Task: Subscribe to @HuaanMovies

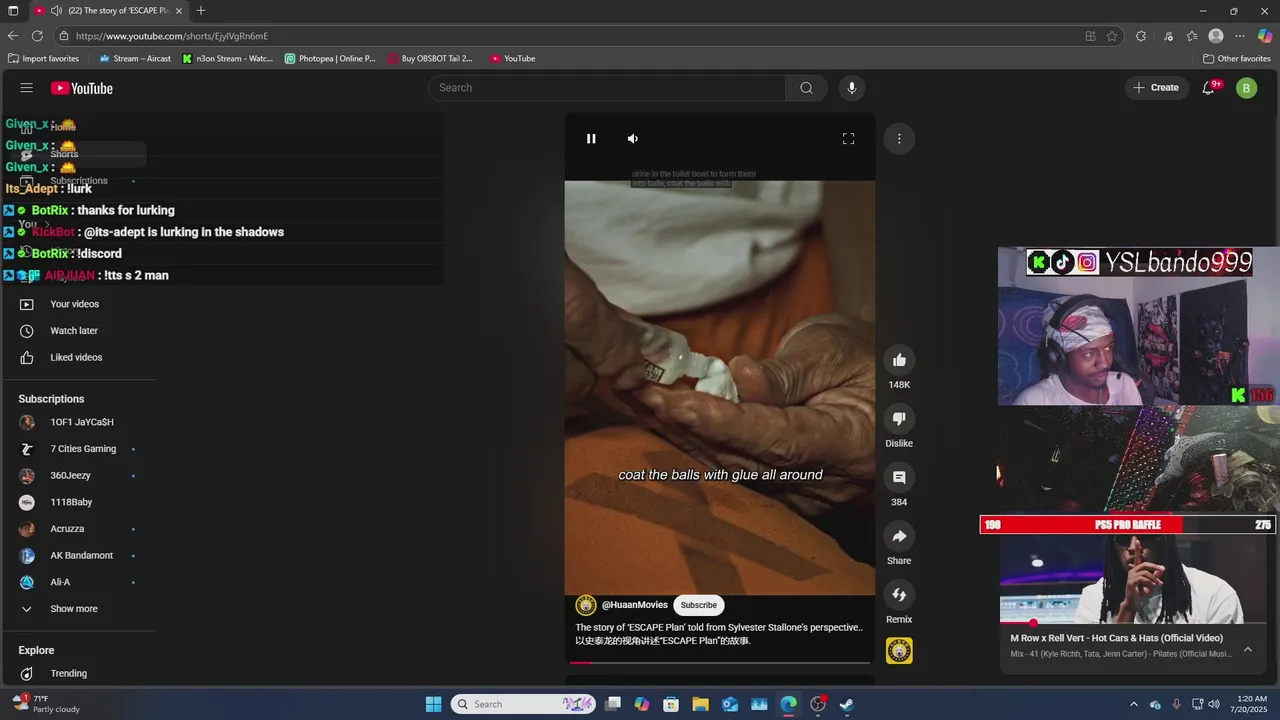Action: (x=698, y=605)
